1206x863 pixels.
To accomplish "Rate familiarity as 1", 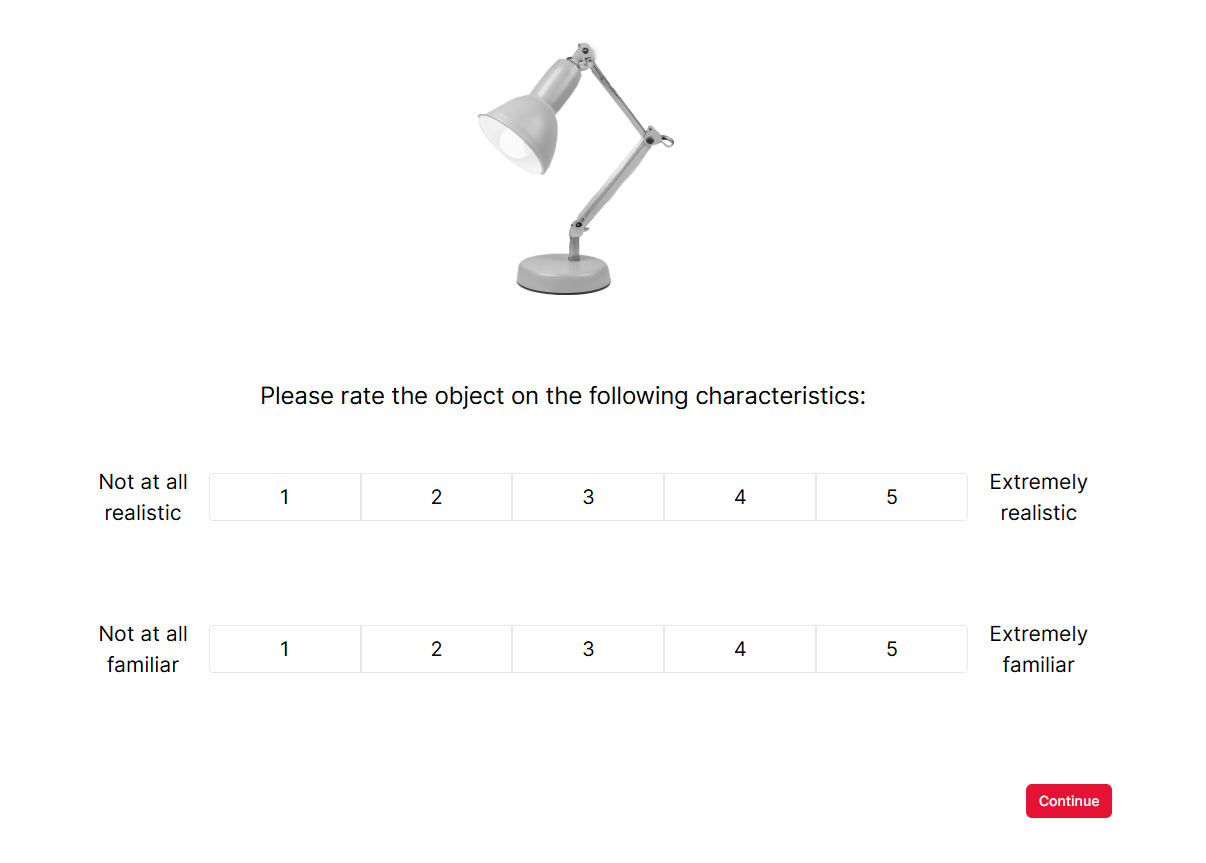I will coord(285,649).
